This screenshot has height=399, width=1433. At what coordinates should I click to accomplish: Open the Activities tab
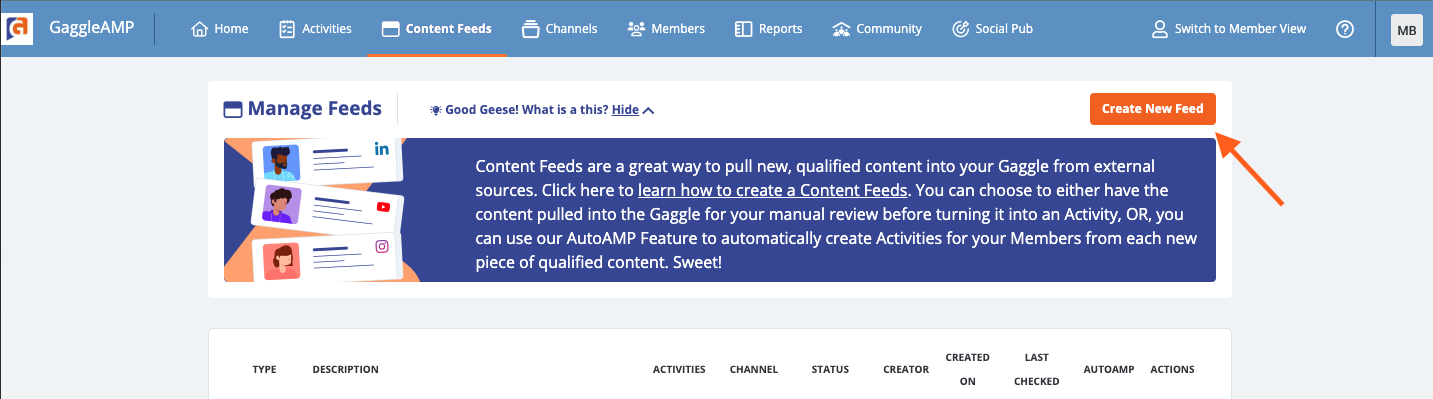314,29
